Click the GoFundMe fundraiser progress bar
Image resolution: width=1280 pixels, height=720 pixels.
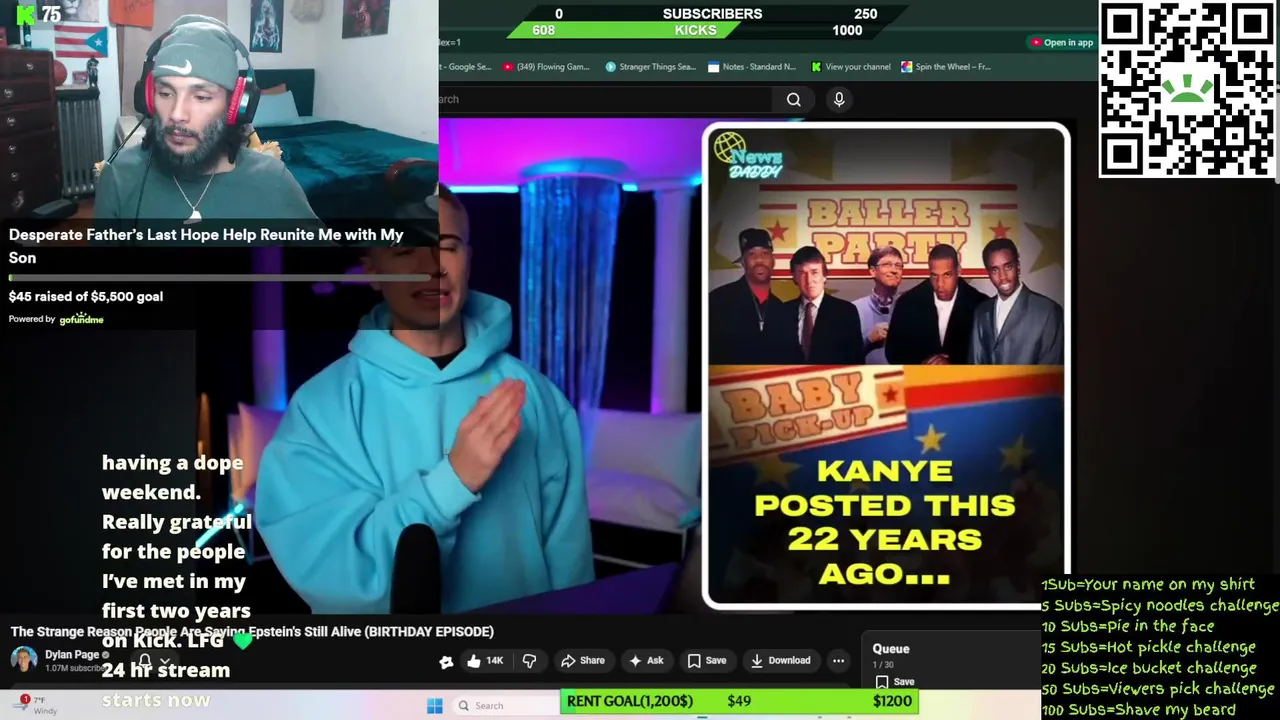pos(218,276)
